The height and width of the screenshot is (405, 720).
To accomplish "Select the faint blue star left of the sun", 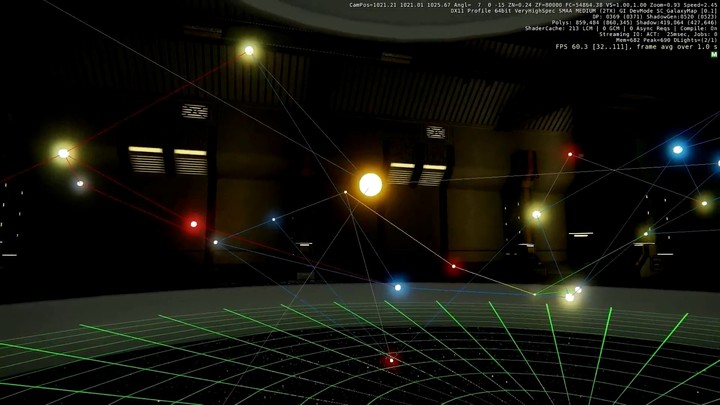I will point(274,219).
